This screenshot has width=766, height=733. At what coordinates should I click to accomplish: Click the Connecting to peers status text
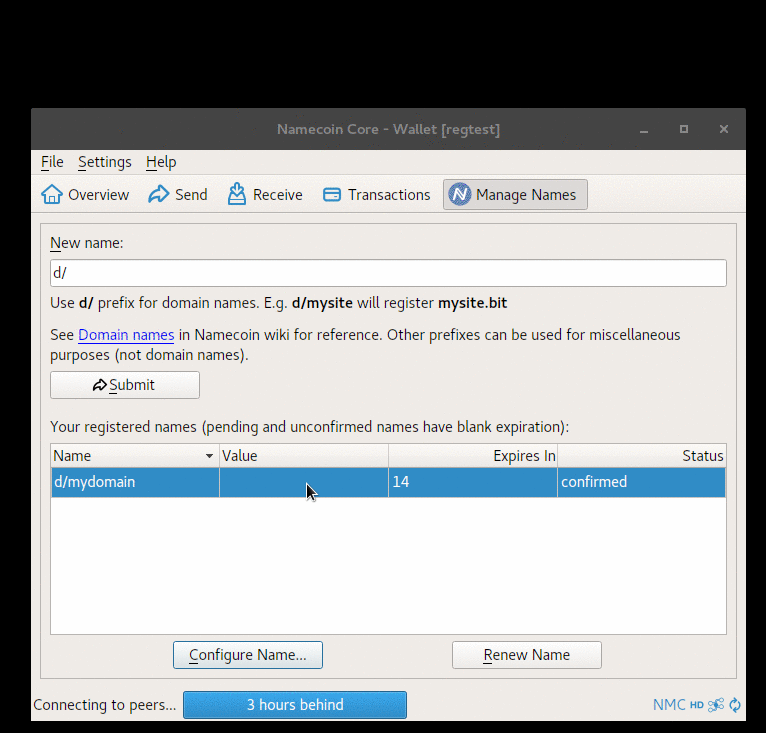pyautogui.click(x=105, y=705)
